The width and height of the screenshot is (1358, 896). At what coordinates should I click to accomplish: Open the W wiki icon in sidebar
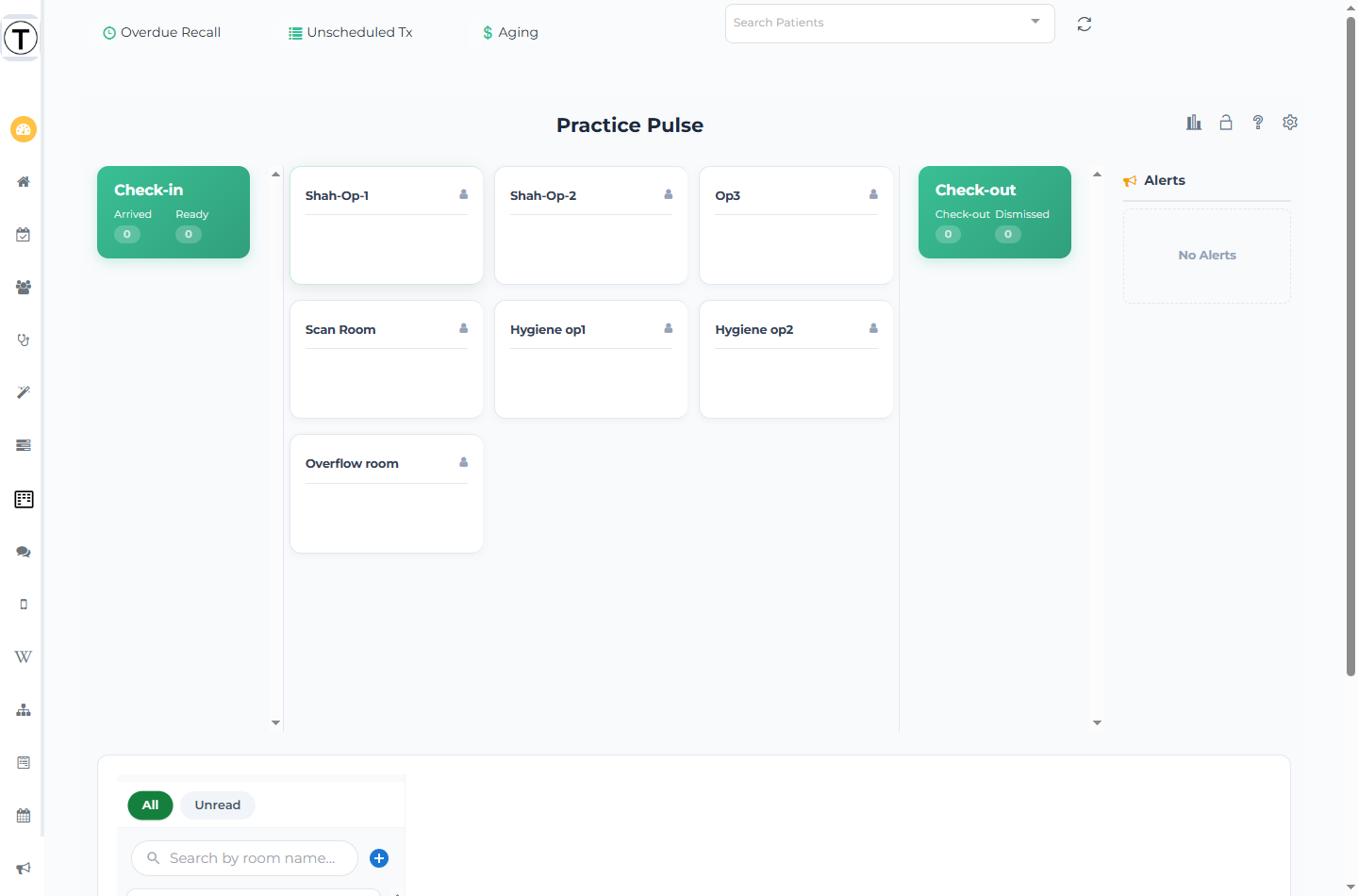(24, 657)
